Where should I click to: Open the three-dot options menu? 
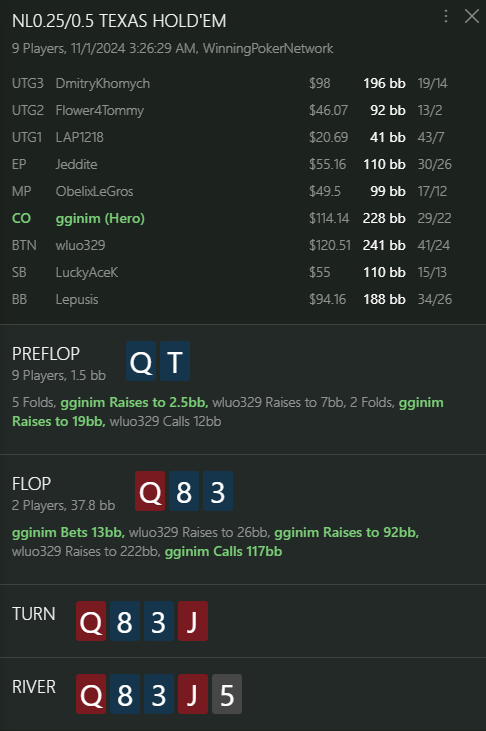[x=446, y=16]
